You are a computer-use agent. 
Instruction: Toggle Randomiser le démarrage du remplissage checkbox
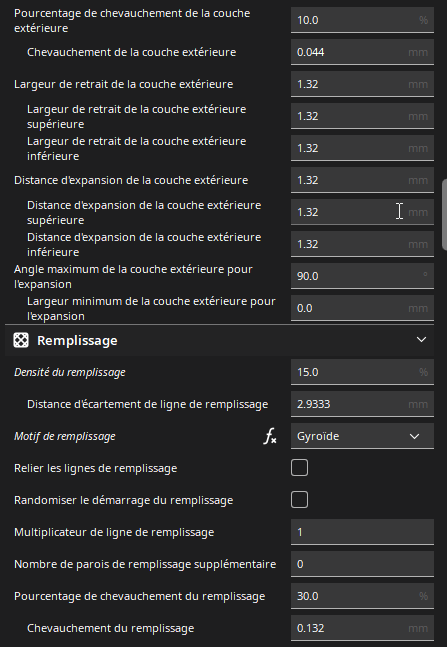point(299,500)
